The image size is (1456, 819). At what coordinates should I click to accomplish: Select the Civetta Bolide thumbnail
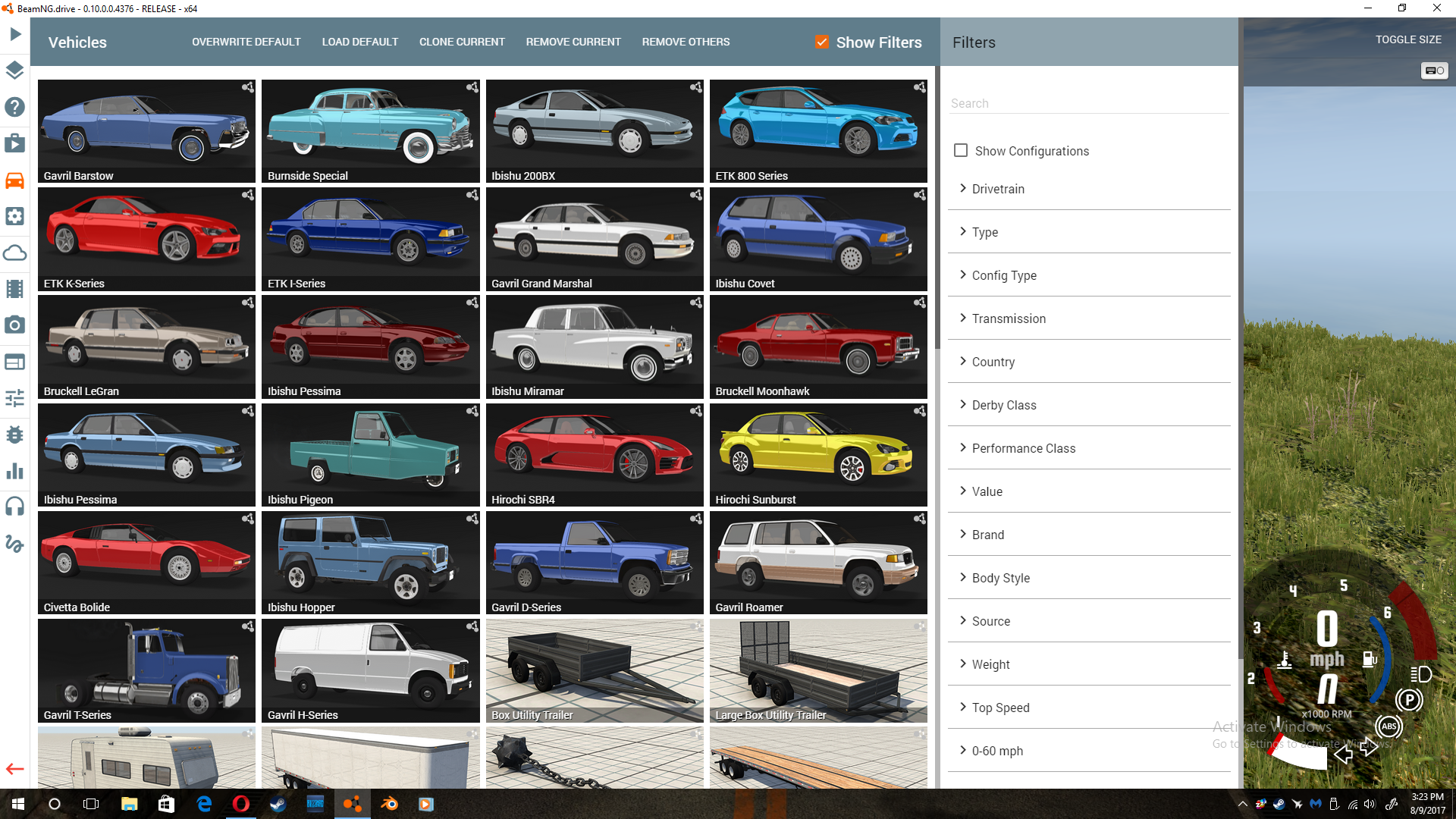tap(146, 563)
